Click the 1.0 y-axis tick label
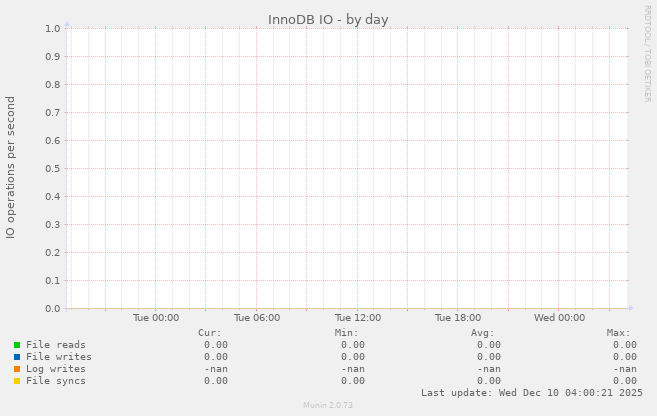 coord(53,28)
